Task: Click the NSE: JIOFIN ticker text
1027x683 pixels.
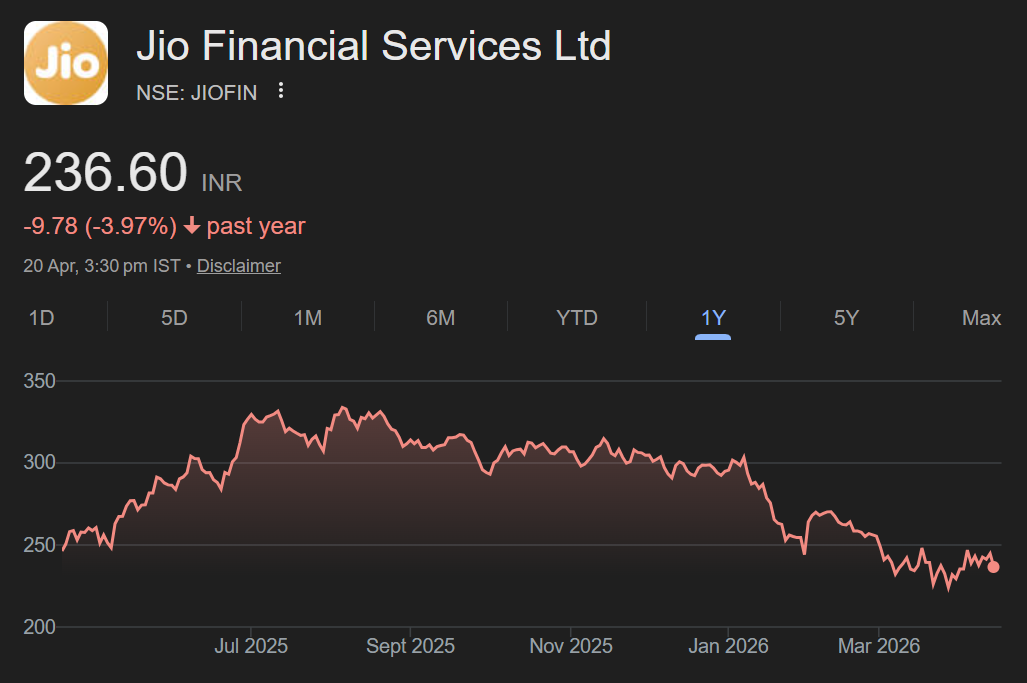Action: point(196,93)
